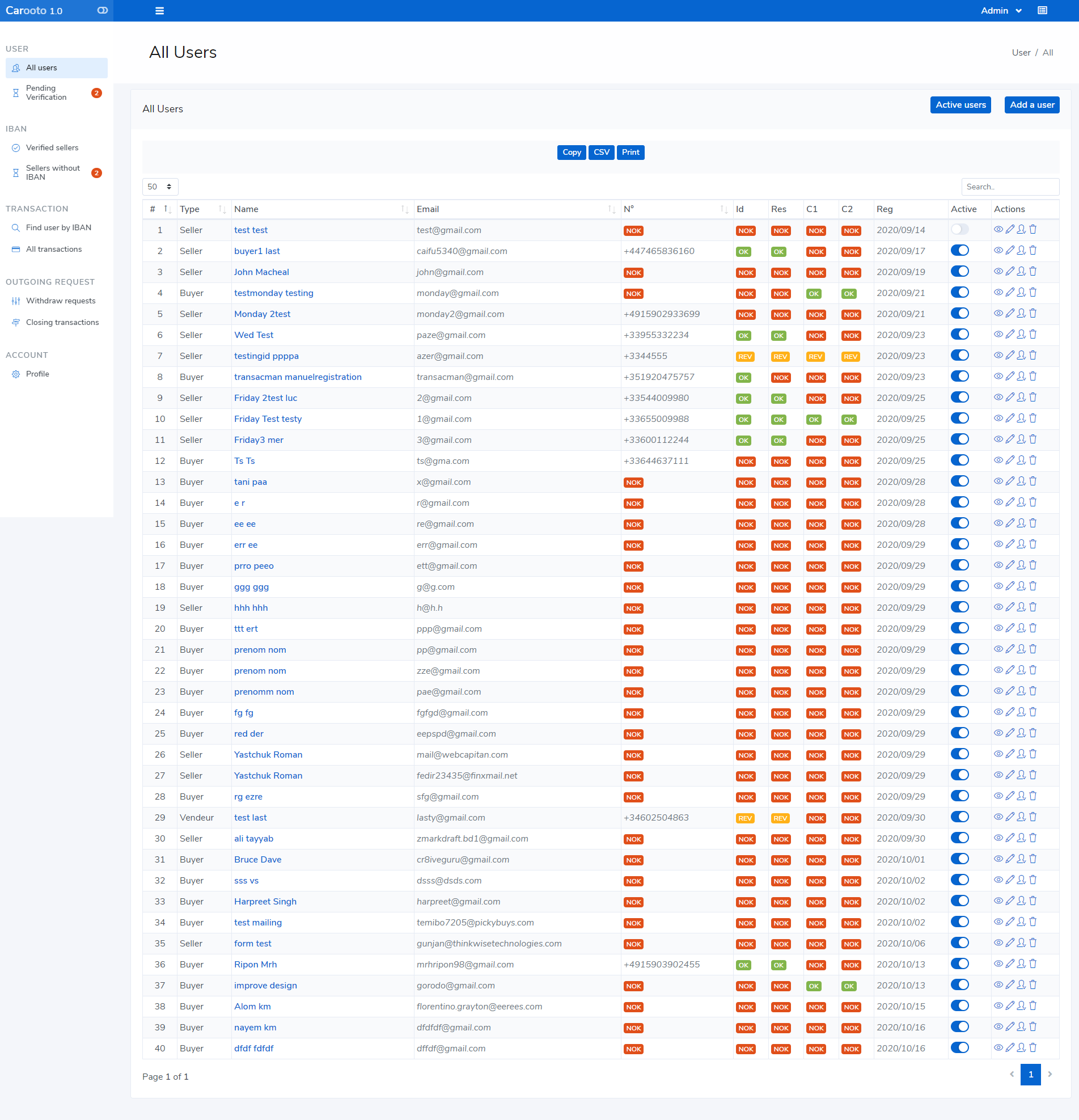
Task: Click the user profile icon for Monday 2test
Action: tap(1021, 313)
